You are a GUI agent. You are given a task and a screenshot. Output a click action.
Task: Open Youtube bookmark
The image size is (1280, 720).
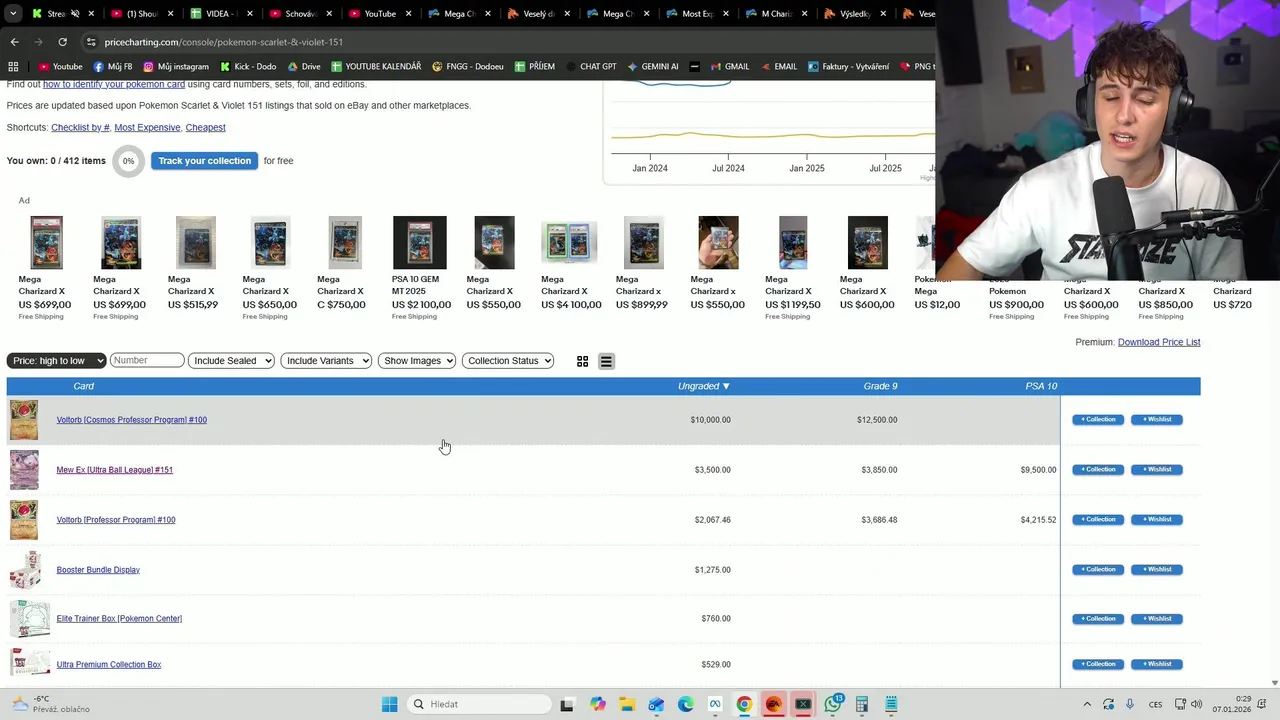[60, 66]
